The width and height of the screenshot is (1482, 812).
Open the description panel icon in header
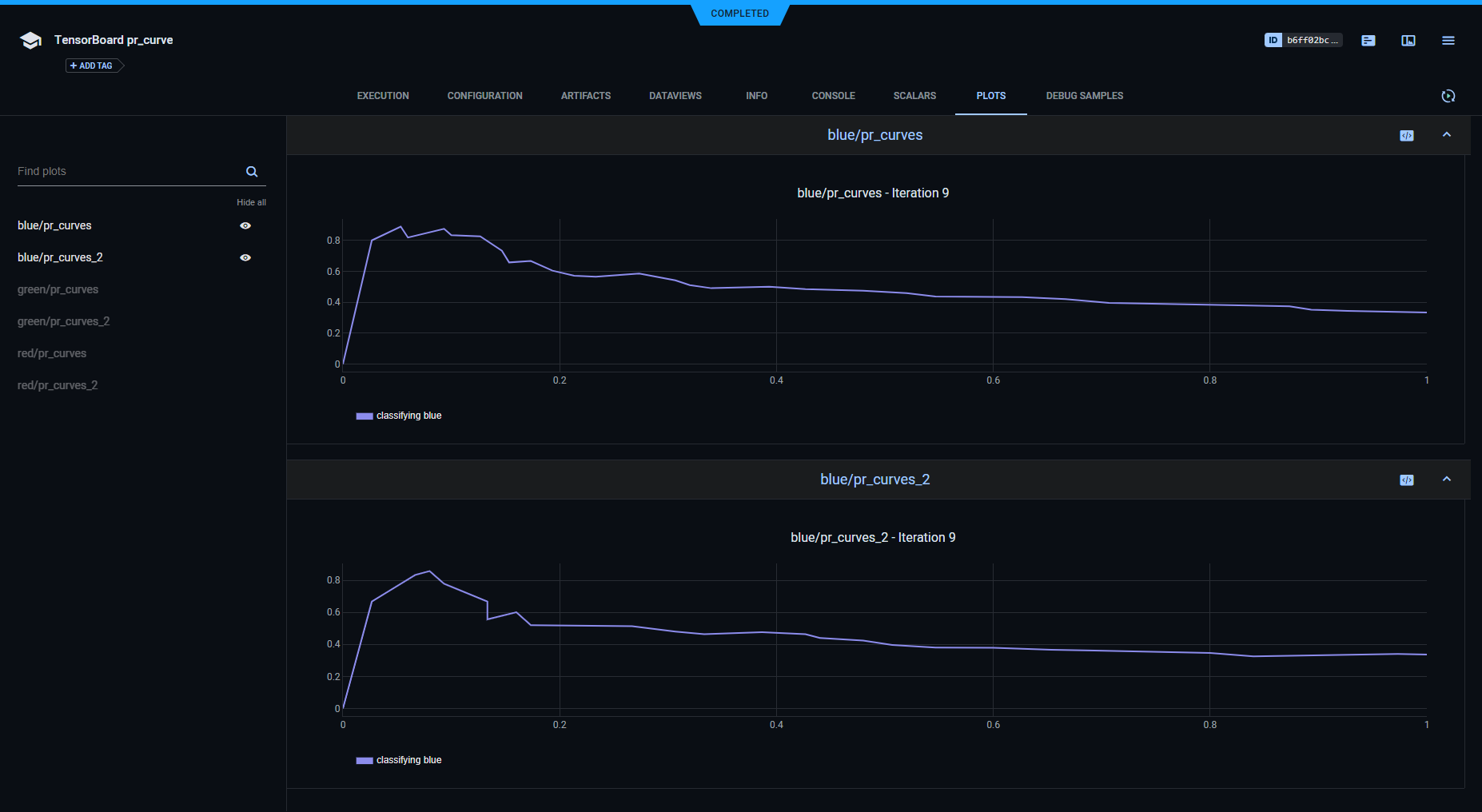tap(1368, 41)
